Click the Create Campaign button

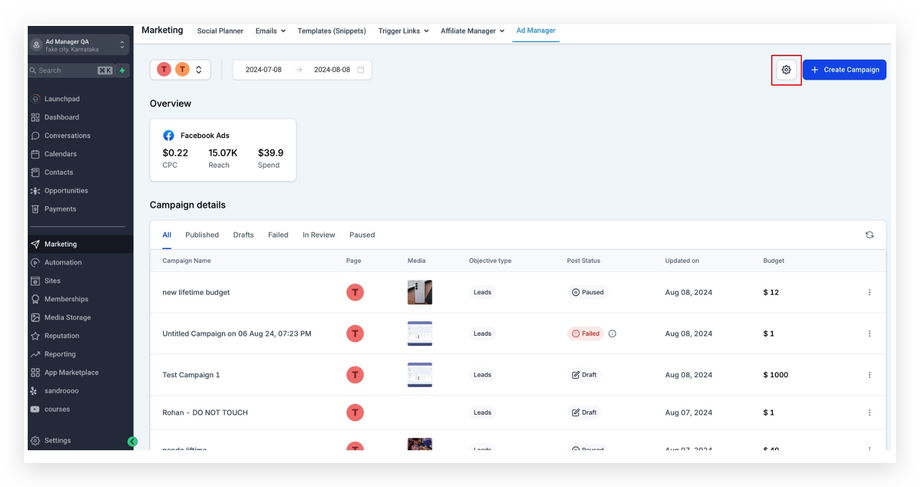pyautogui.click(x=844, y=70)
